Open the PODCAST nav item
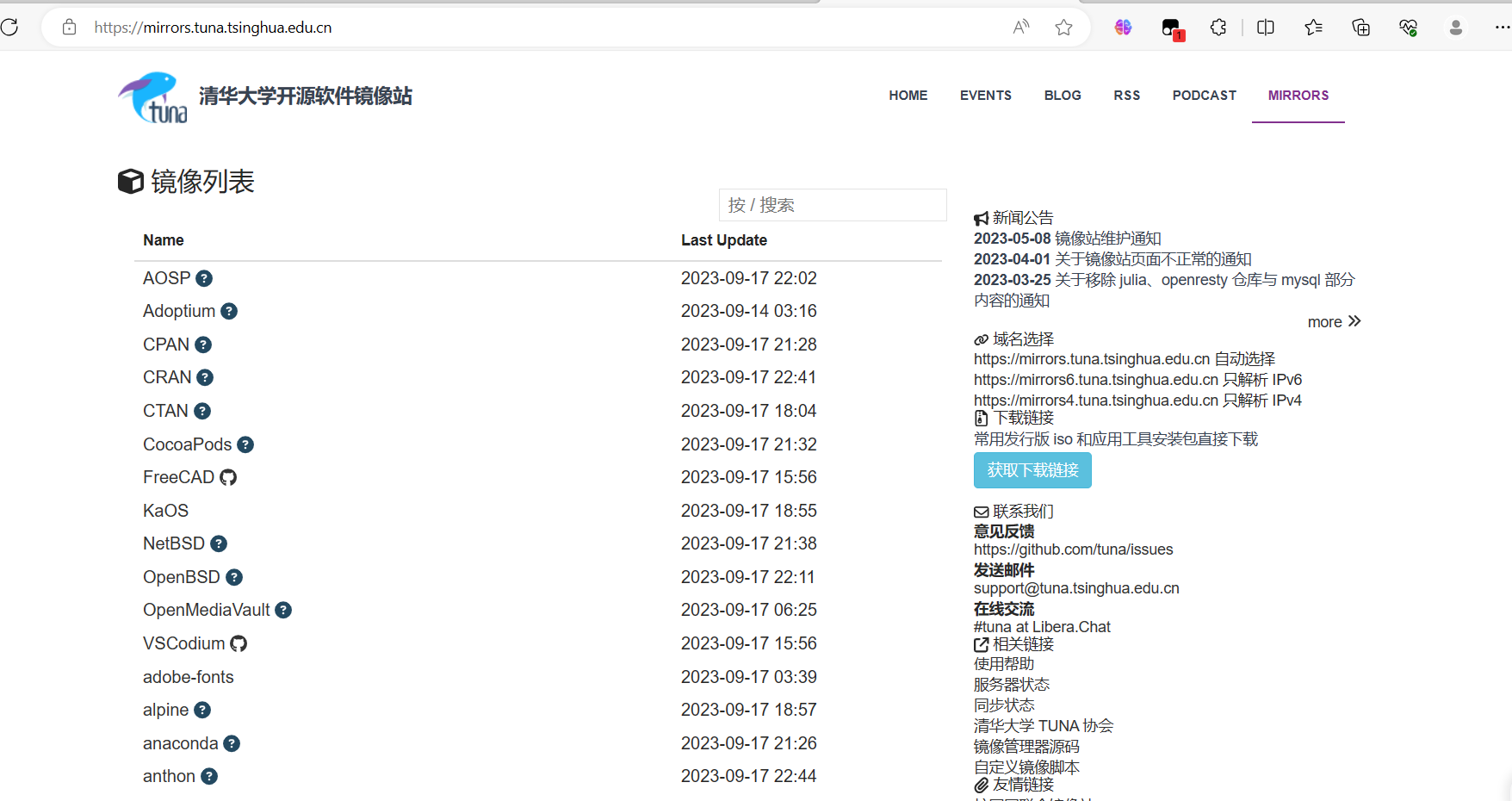 [x=1205, y=96]
